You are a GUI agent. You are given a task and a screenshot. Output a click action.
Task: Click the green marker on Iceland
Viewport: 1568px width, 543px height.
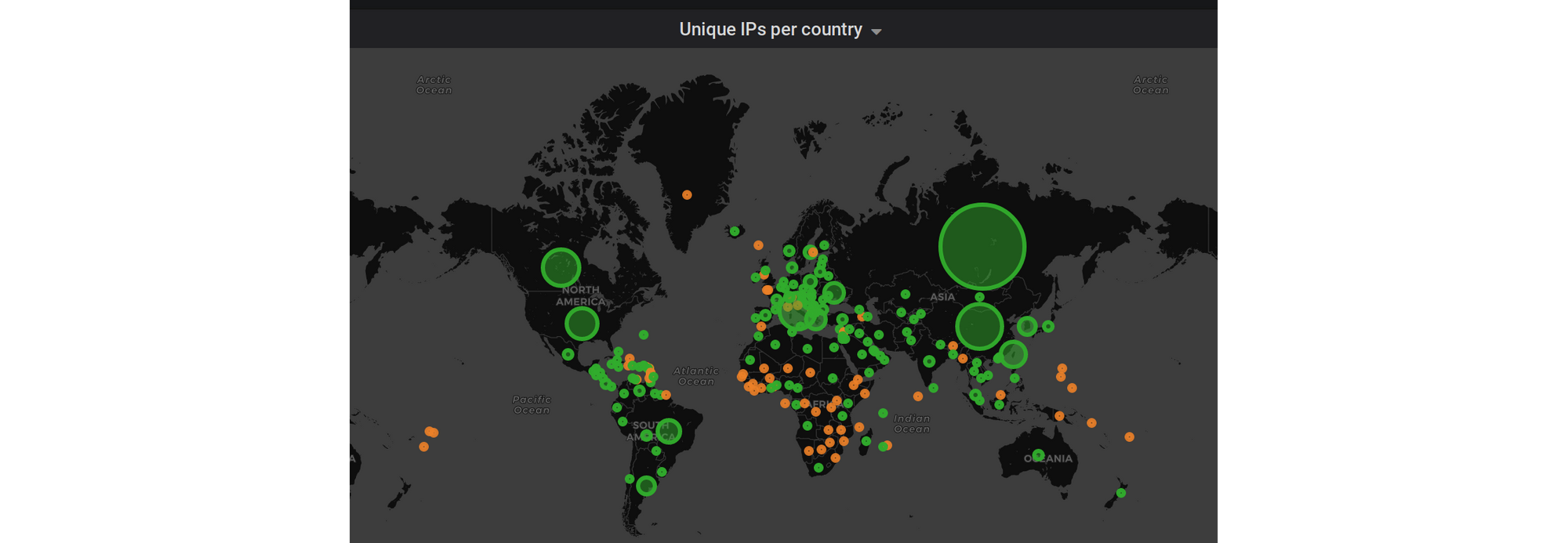point(735,231)
